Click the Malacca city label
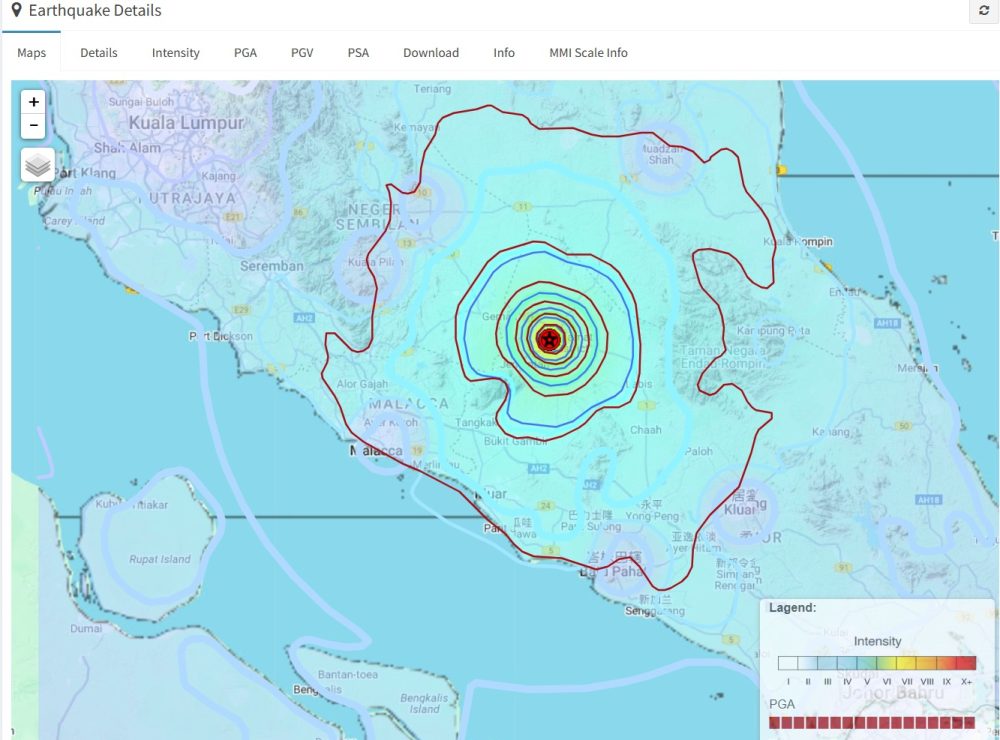Screen dimensions: 1000x740 [376, 451]
